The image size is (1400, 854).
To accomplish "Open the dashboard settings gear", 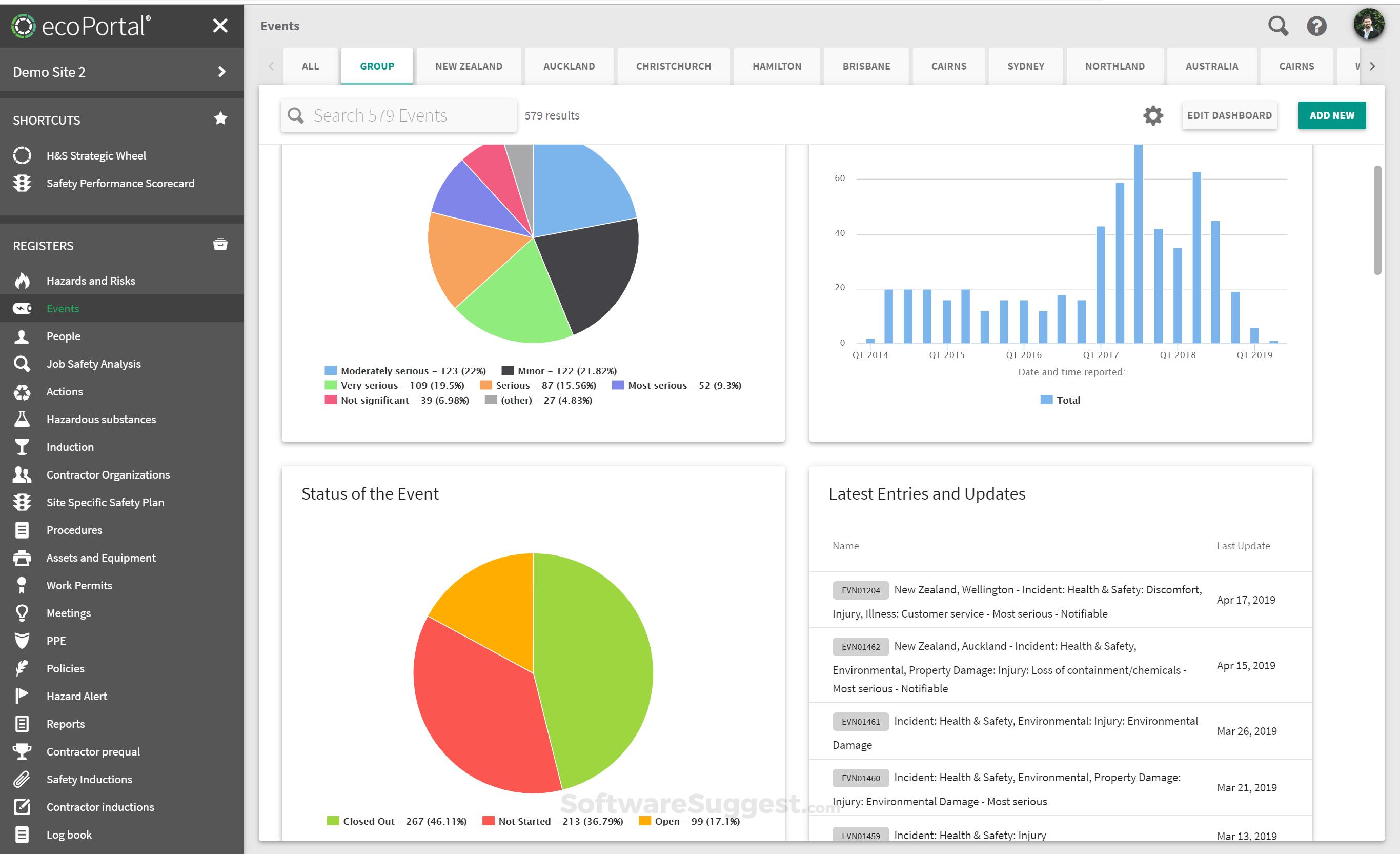I will pos(1153,115).
